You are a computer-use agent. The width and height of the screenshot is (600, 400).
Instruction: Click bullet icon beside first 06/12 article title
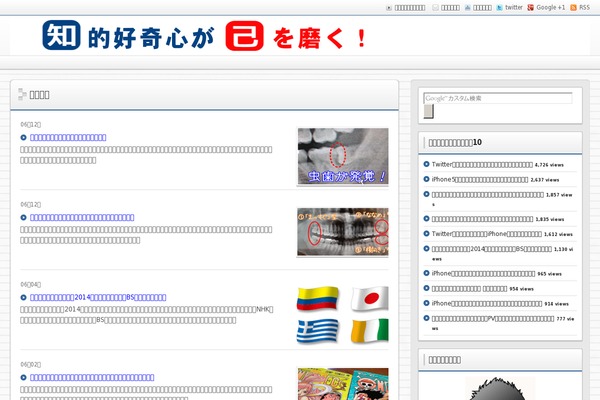click(x=23, y=137)
